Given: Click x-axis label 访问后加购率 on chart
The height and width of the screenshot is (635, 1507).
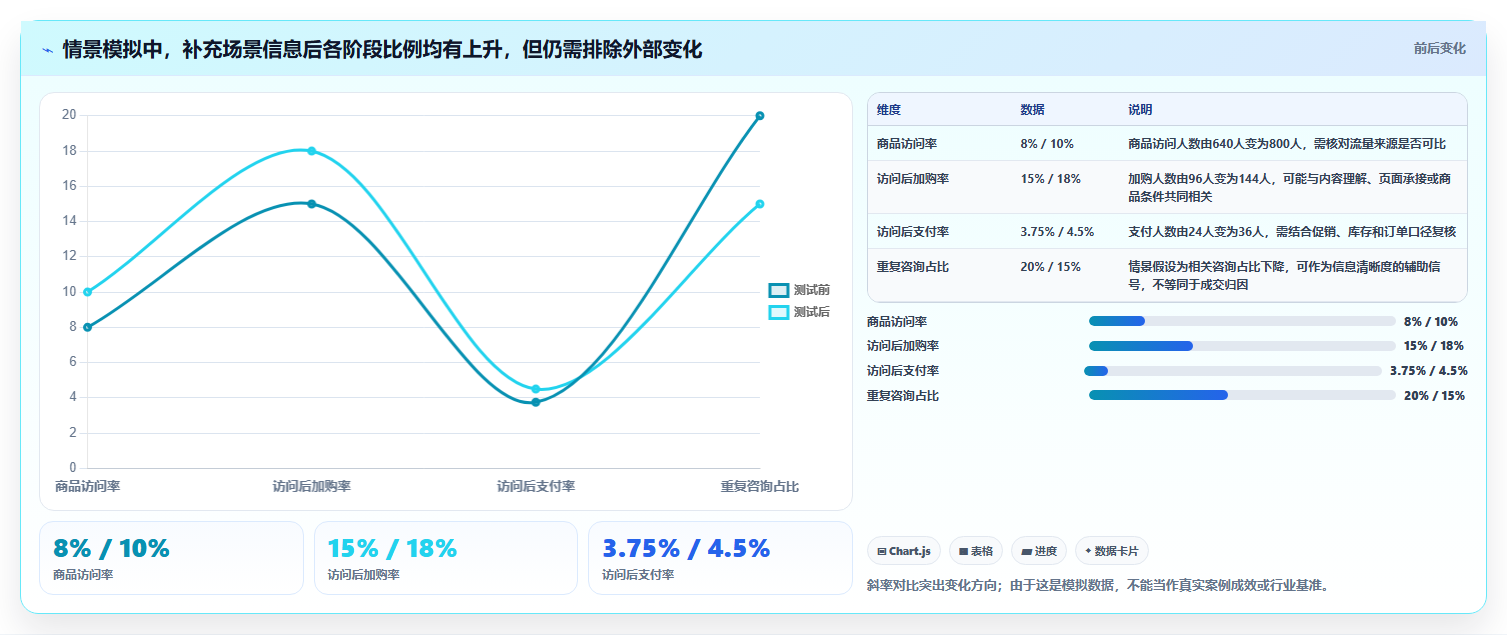Looking at the screenshot, I should [x=312, y=487].
